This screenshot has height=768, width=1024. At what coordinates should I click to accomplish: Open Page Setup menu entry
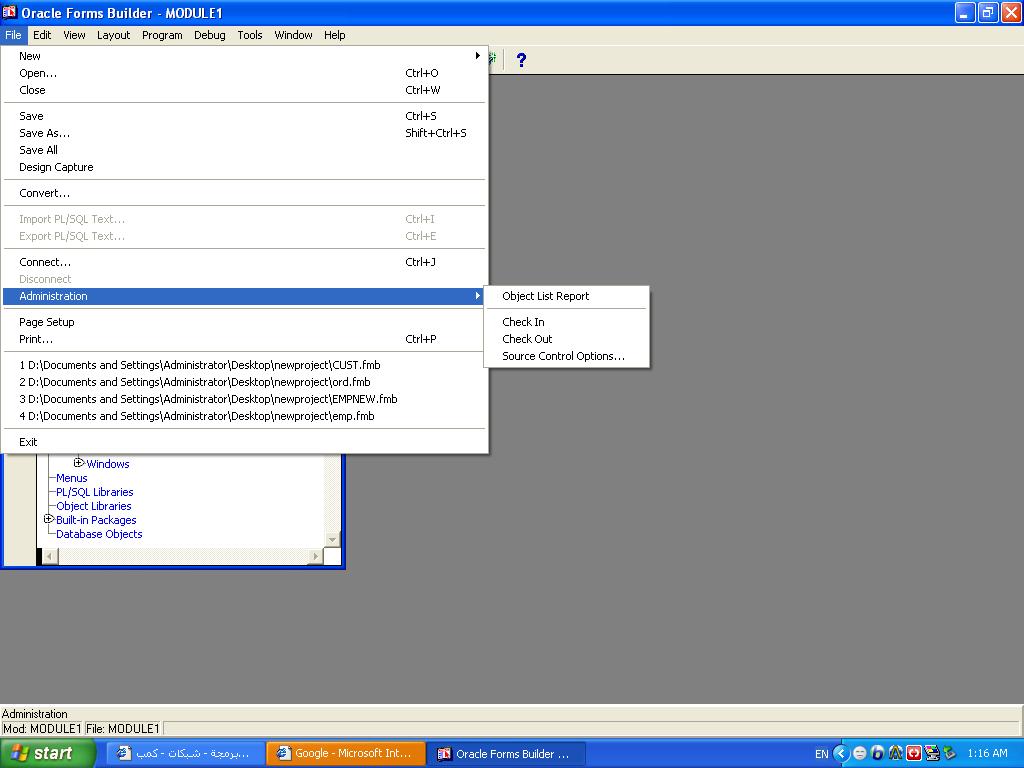(245, 322)
